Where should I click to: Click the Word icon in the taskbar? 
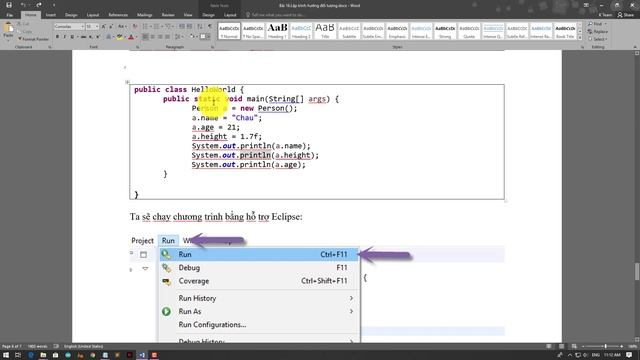pos(142,355)
